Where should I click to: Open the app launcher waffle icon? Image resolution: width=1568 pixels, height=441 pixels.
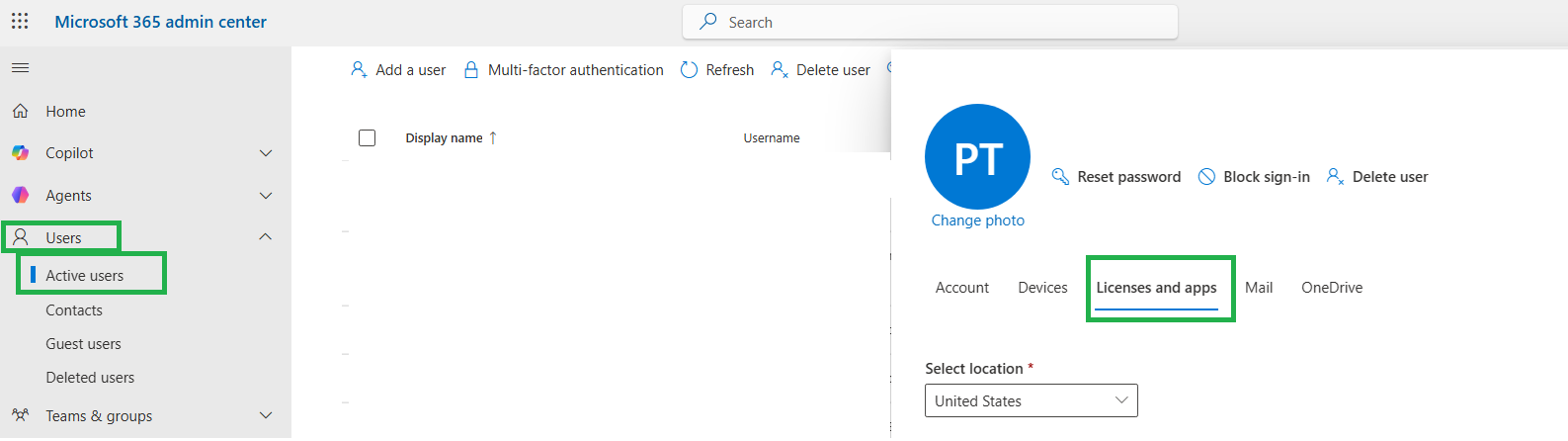click(x=20, y=21)
